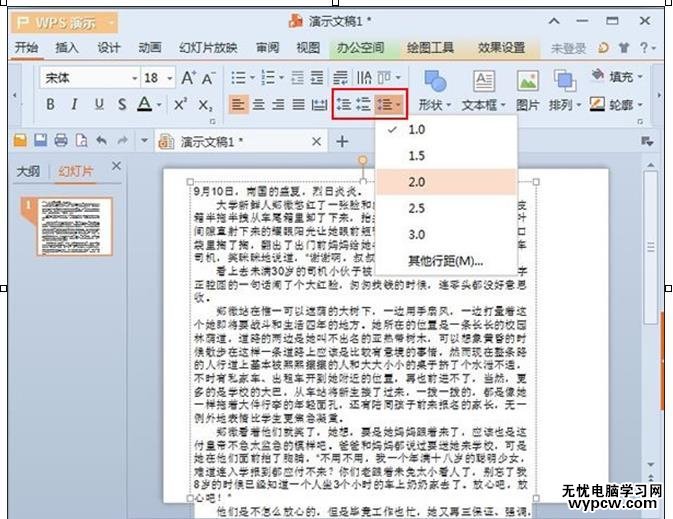Viewport: 673px width, 519px height.
Task: Increase font size with A+ icon
Action: point(188,78)
